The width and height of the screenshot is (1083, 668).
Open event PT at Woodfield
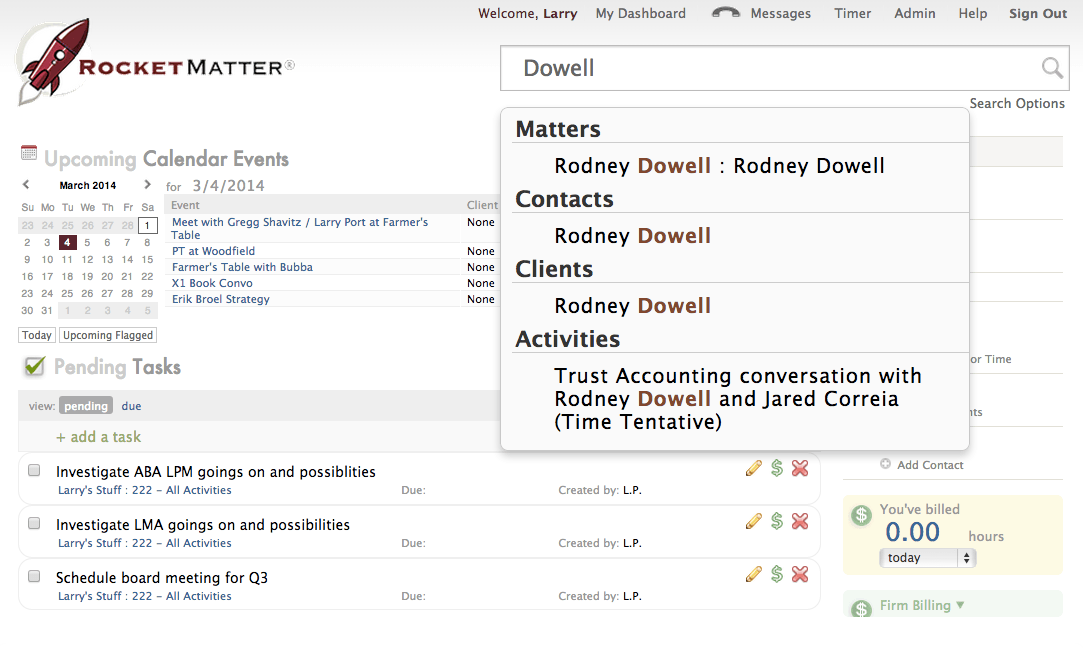213,251
